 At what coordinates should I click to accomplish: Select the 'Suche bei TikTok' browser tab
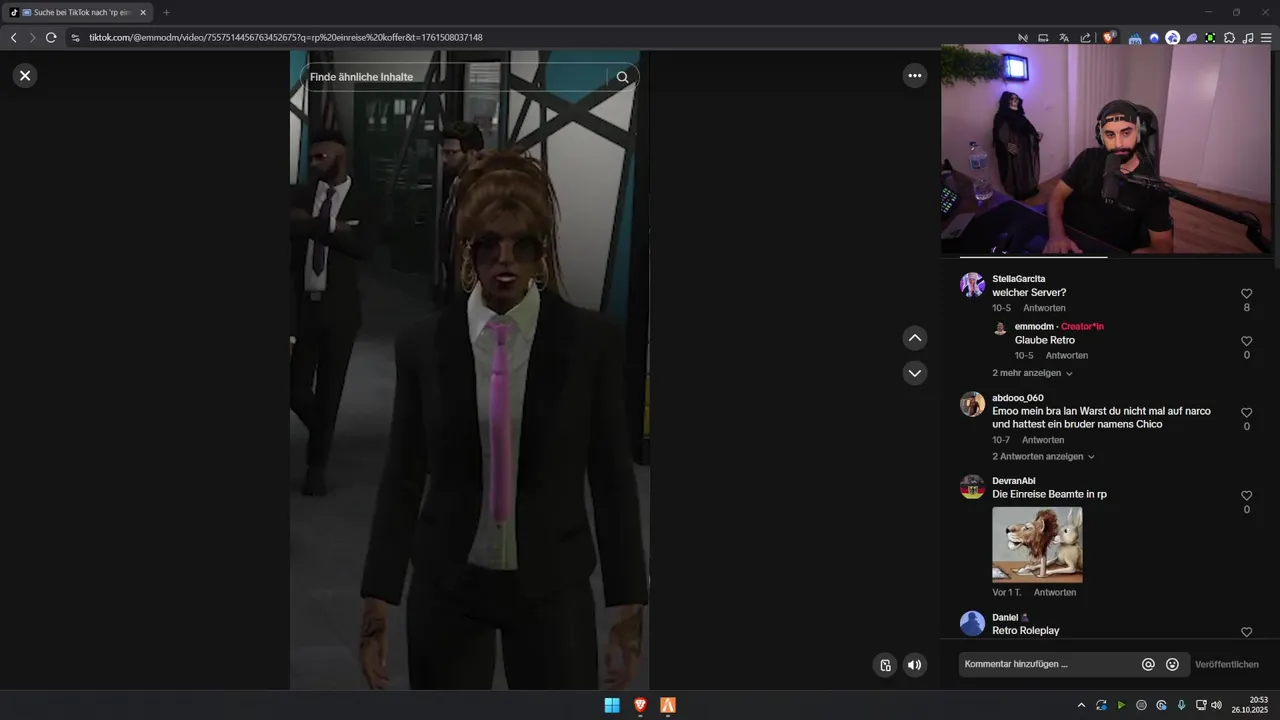click(79, 12)
